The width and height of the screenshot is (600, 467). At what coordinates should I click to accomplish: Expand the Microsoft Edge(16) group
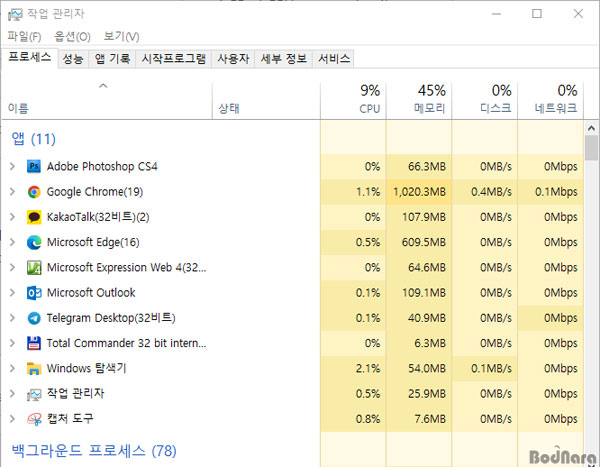pos(12,242)
